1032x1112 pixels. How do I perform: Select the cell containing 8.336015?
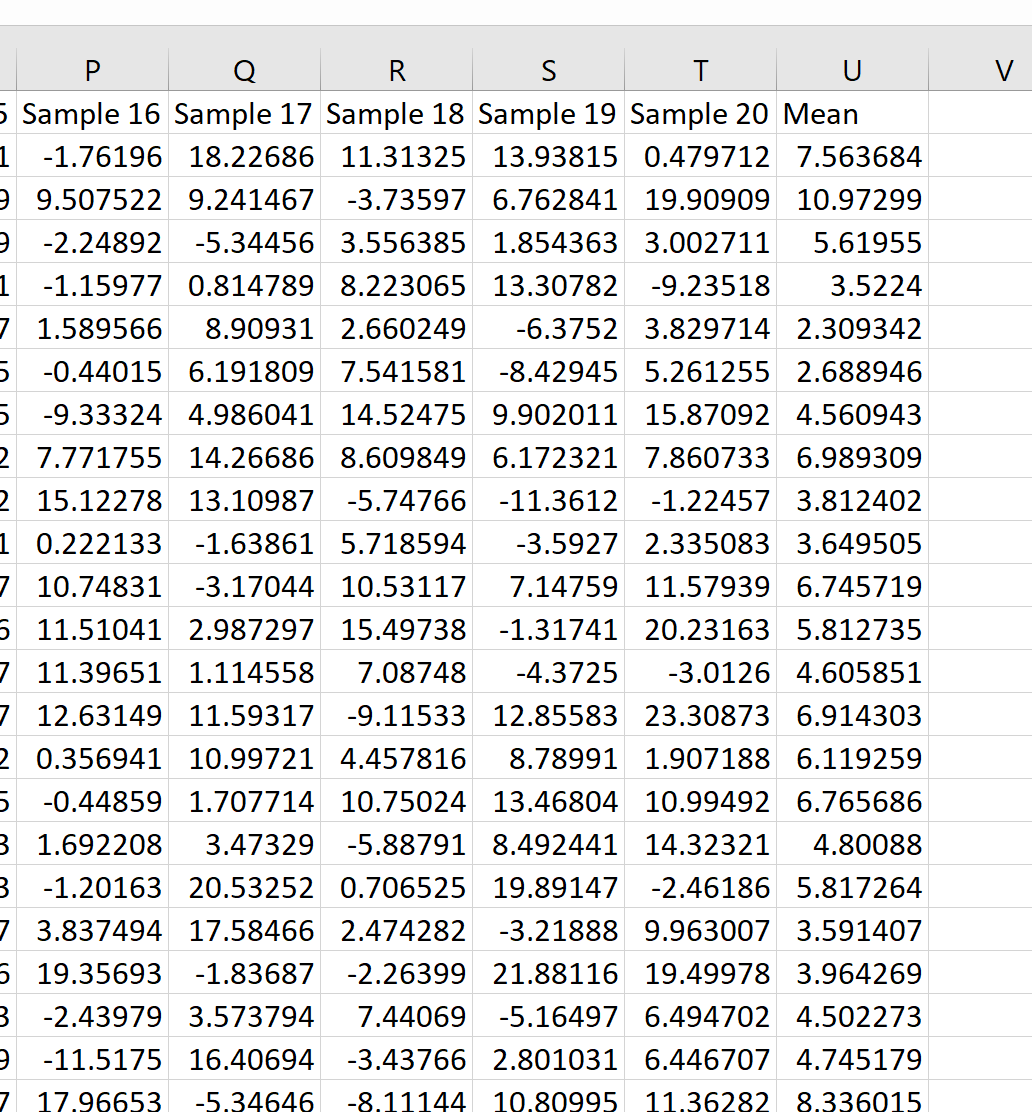[851, 1100]
